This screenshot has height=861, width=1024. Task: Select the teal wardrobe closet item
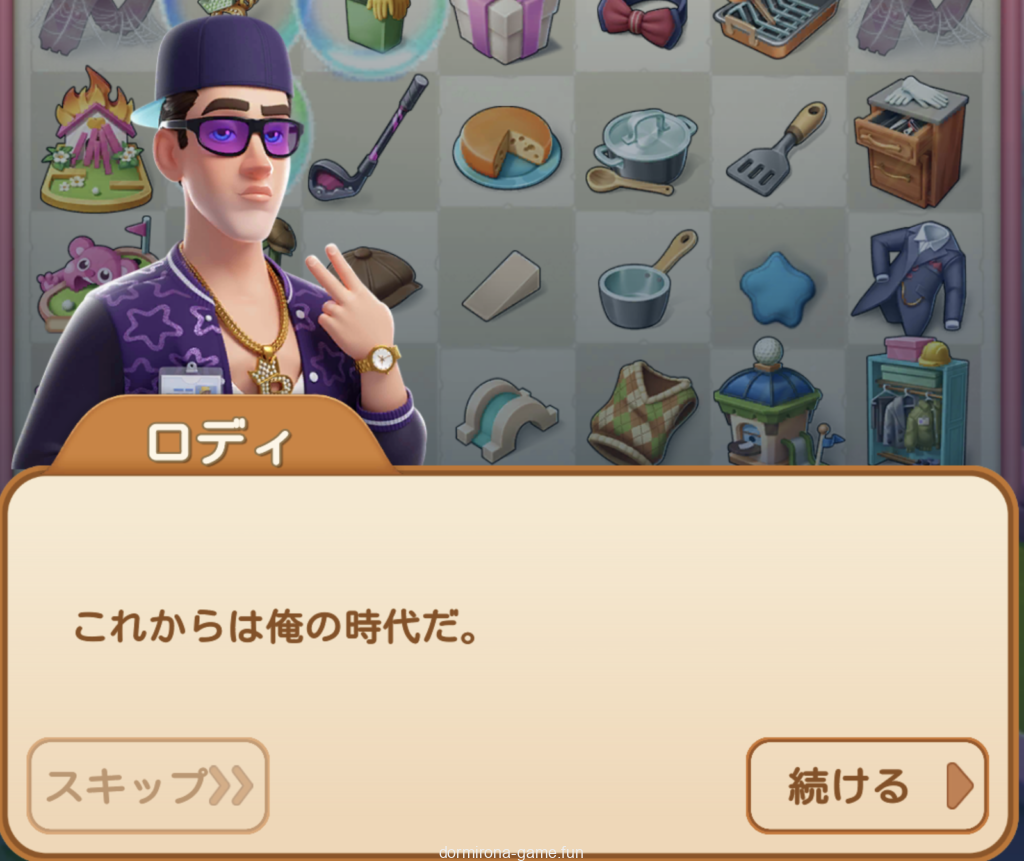pos(916,402)
